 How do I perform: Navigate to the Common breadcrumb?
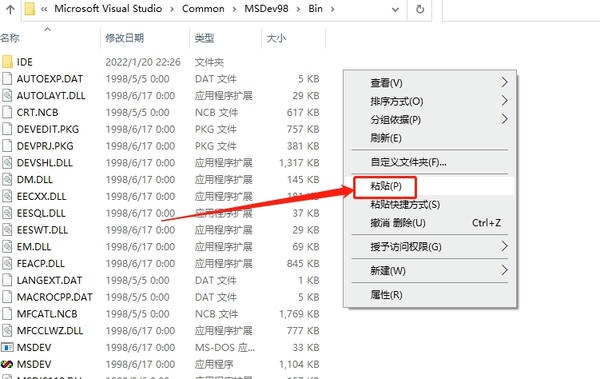(203, 8)
